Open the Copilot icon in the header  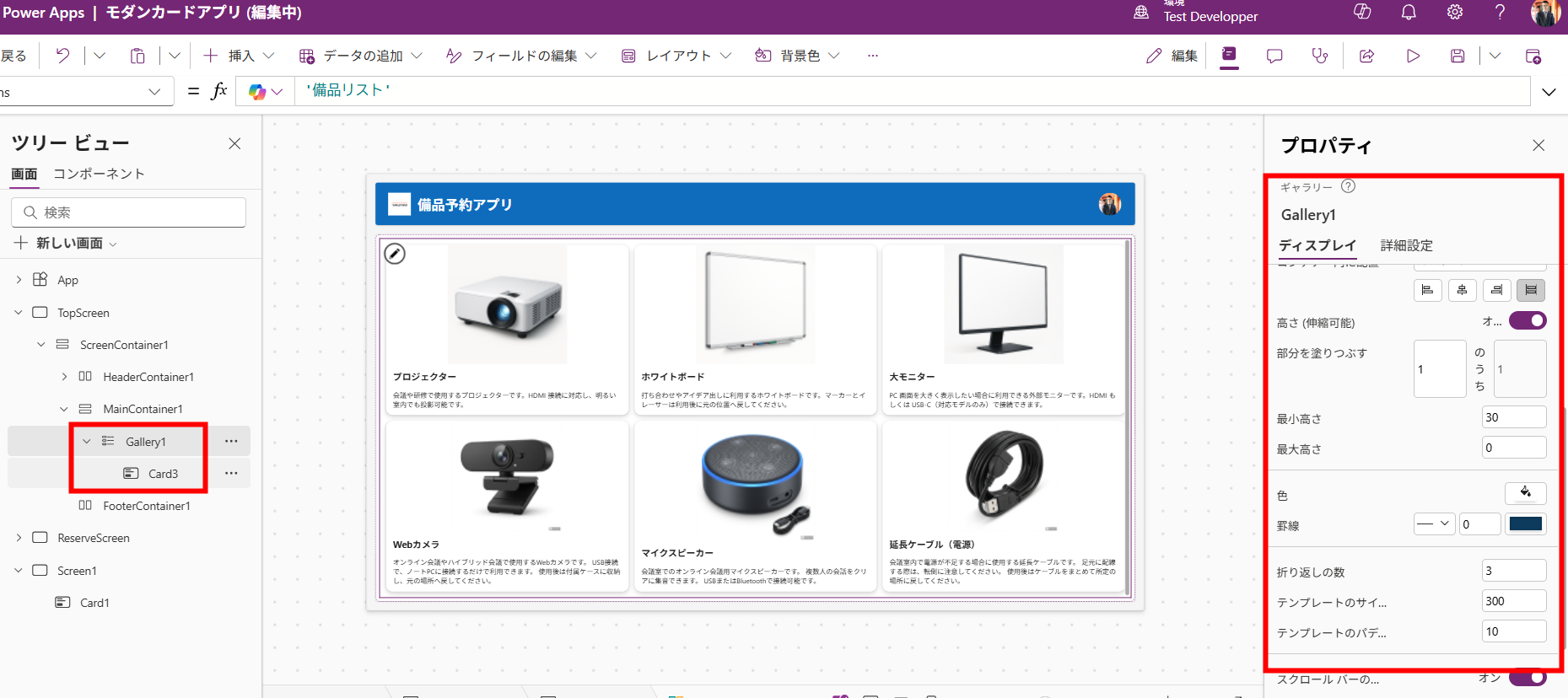1362,12
